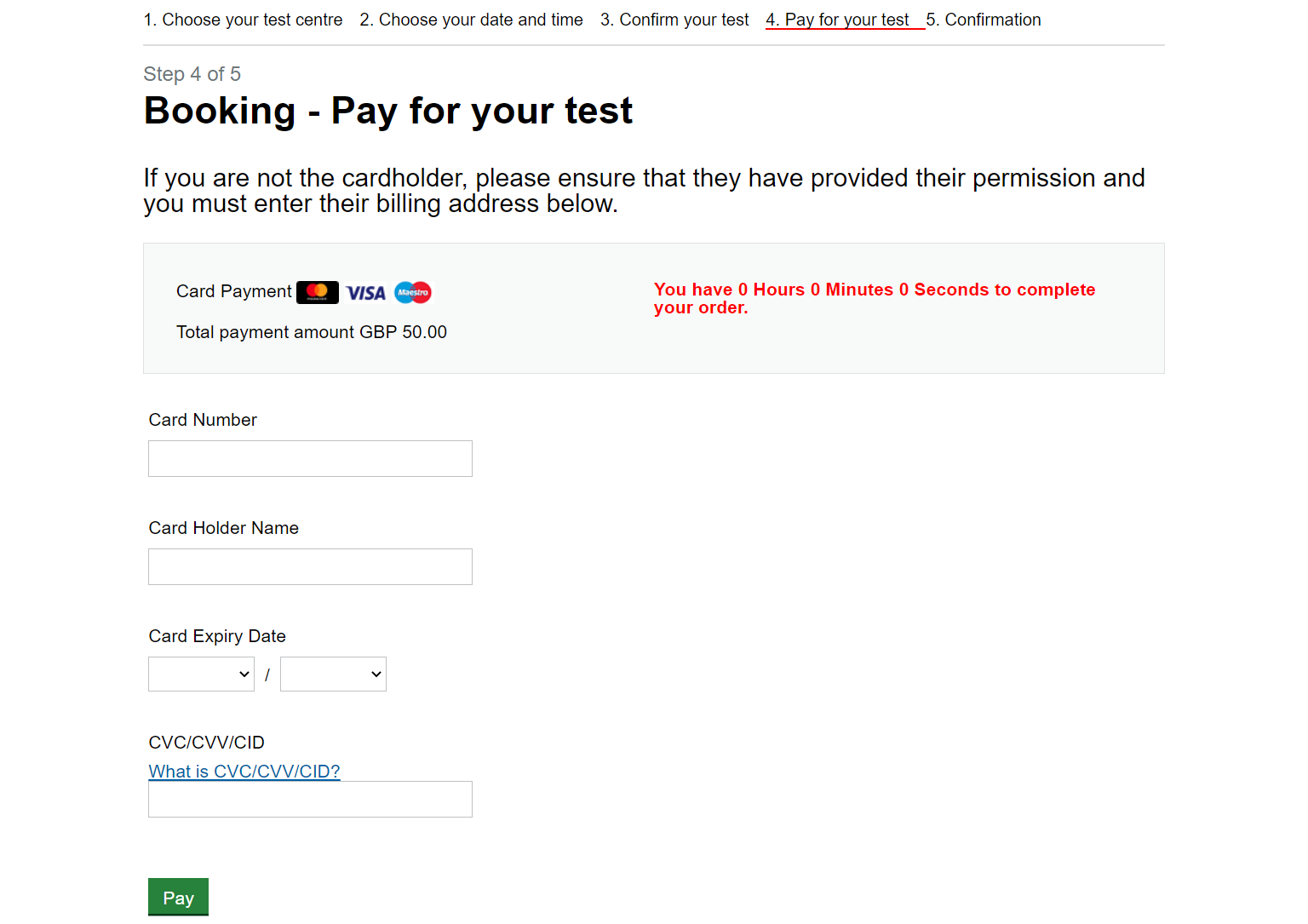
Task: Go to step 3 Confirm your test
Action: pos(674,20)
